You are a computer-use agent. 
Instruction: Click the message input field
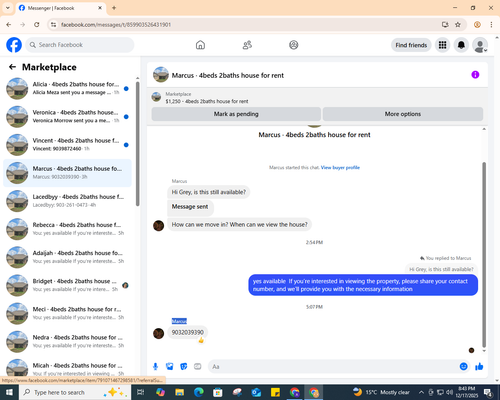[333, 367]
